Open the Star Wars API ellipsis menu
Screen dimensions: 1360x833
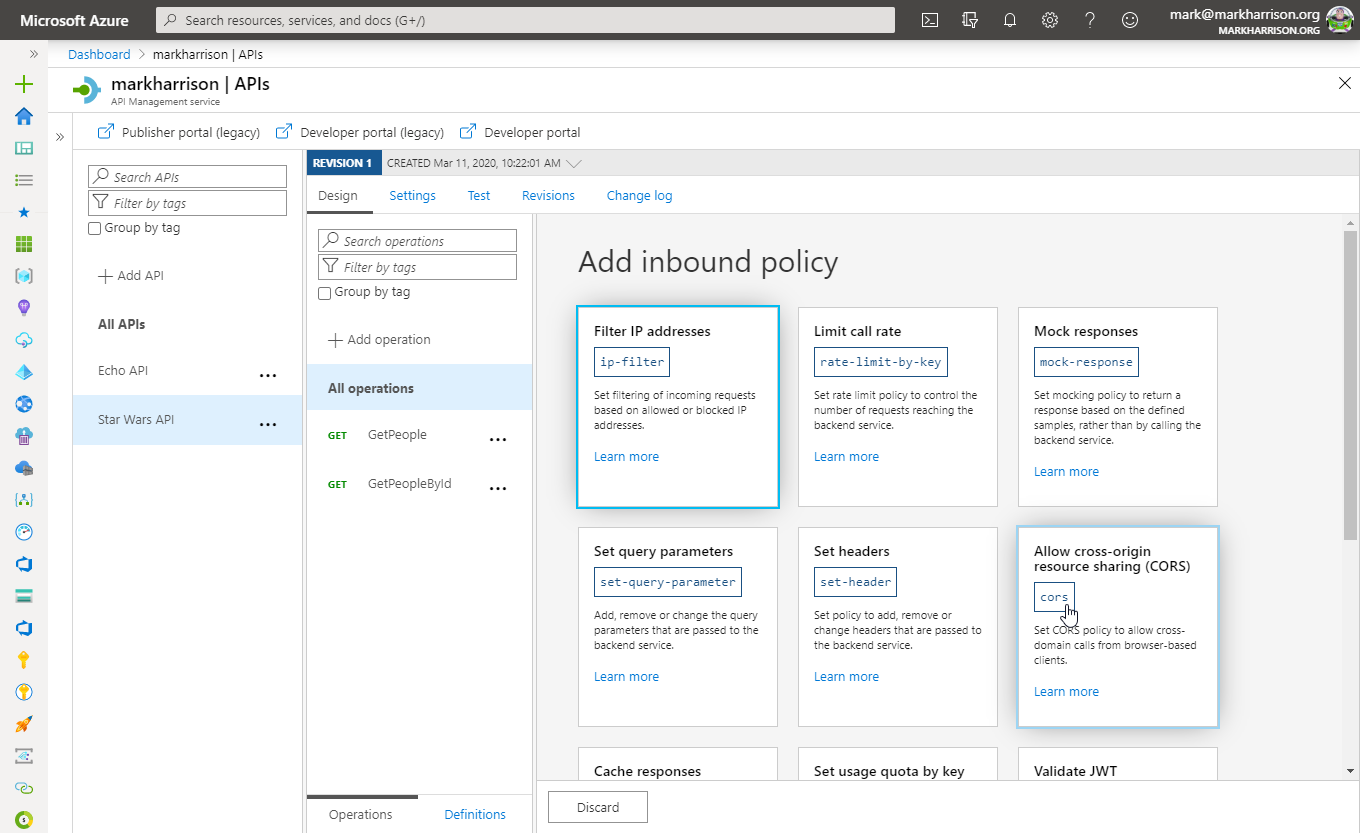[267, 424]
